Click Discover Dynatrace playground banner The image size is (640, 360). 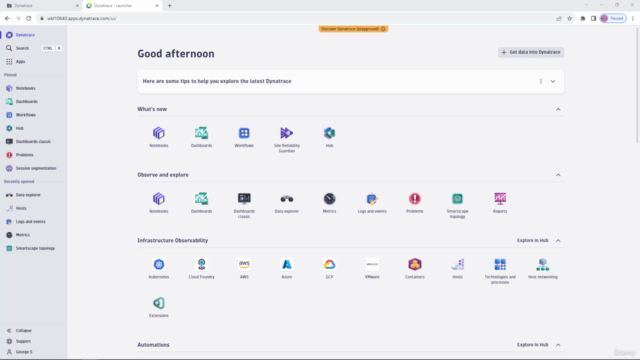tap(353, 29)
